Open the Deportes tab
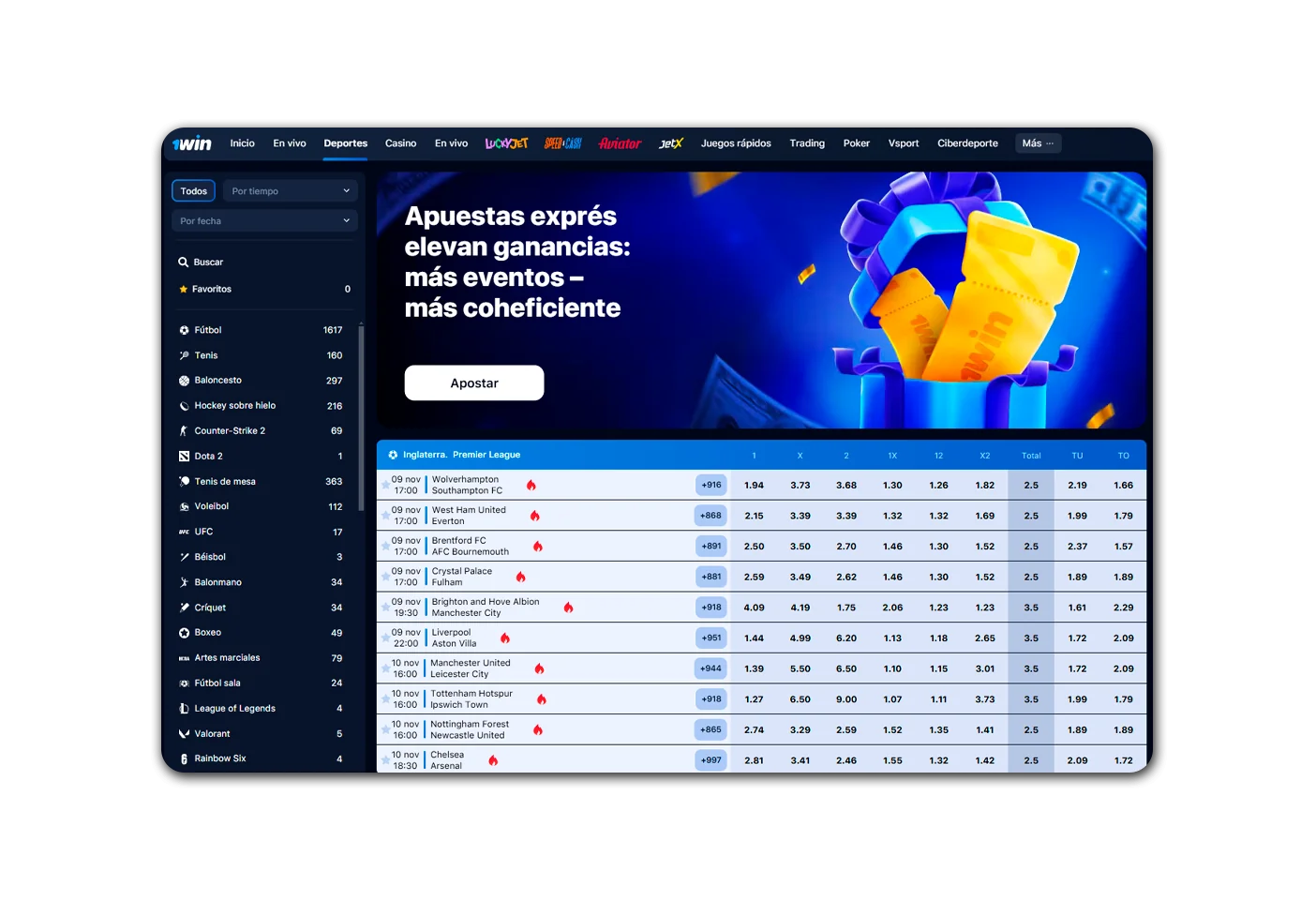 click(x=346, y=143)
